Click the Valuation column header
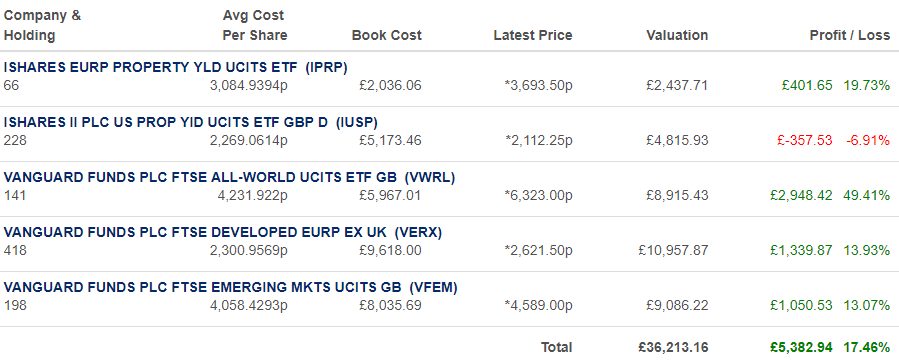Image resolution: width=899 pixels, height=361 pixels. pyautogui.click(x=677, y=36)
